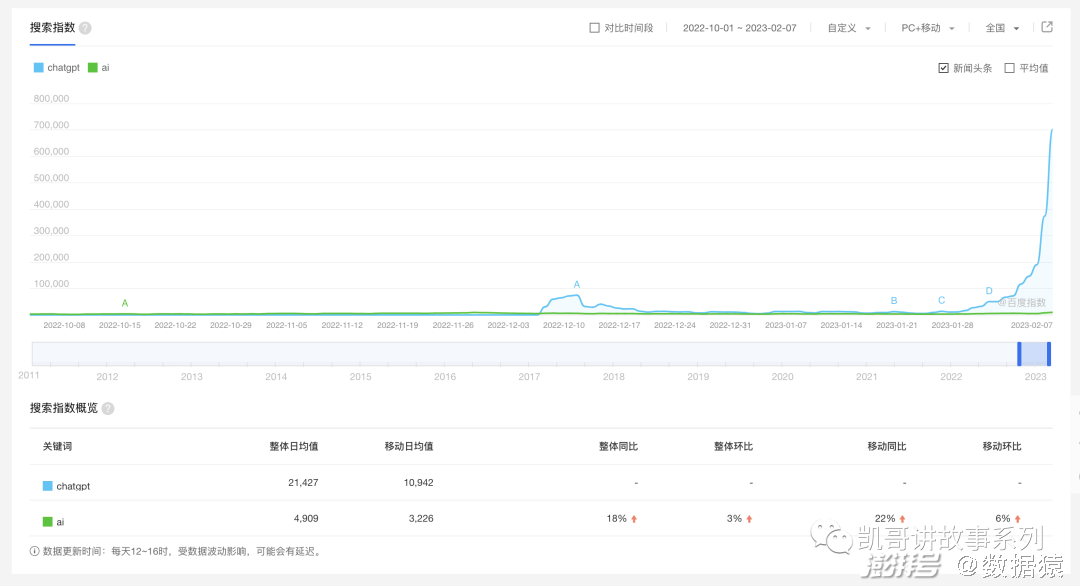Enable the 对比时间段 checkbox
Image resolution: width=1080 pixels, height=586 pixels.
595,28
